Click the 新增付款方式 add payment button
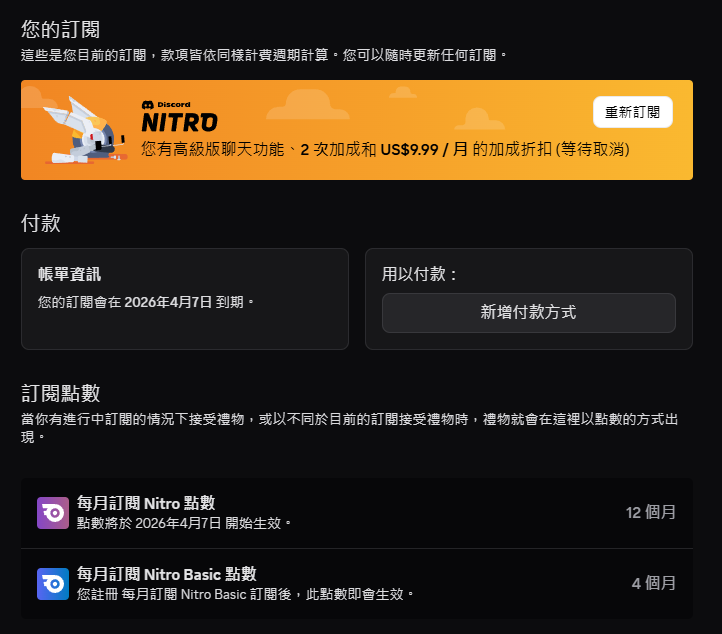Viewport: 722px width, 634px height. click(x=528, y=313)
